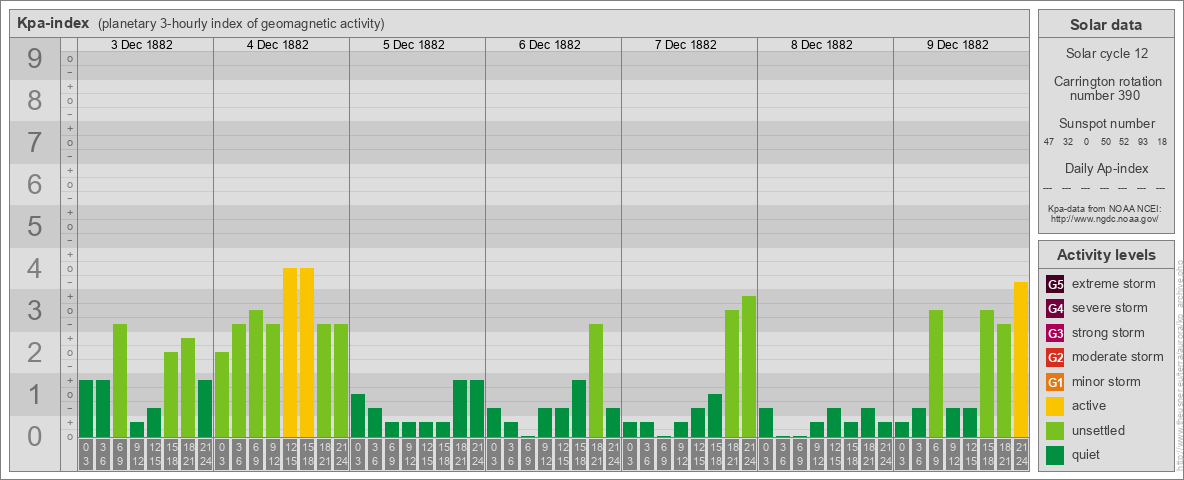Click the 18-21 bar on 3 Dec
1184x480 pixels.
[188, 388]
